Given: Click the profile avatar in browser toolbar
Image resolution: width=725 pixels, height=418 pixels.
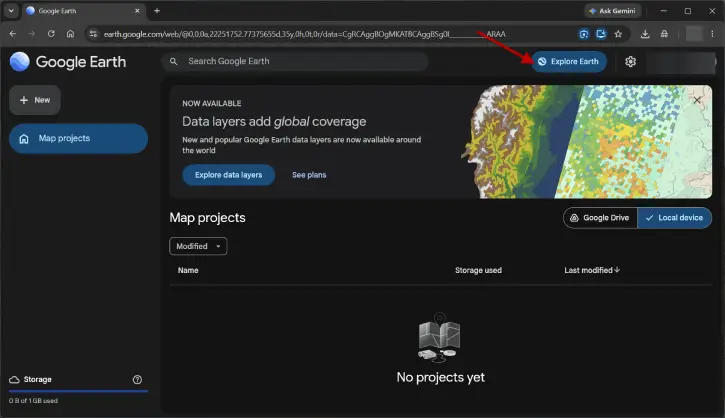Looking at the screenshot, I should (694, 34).
